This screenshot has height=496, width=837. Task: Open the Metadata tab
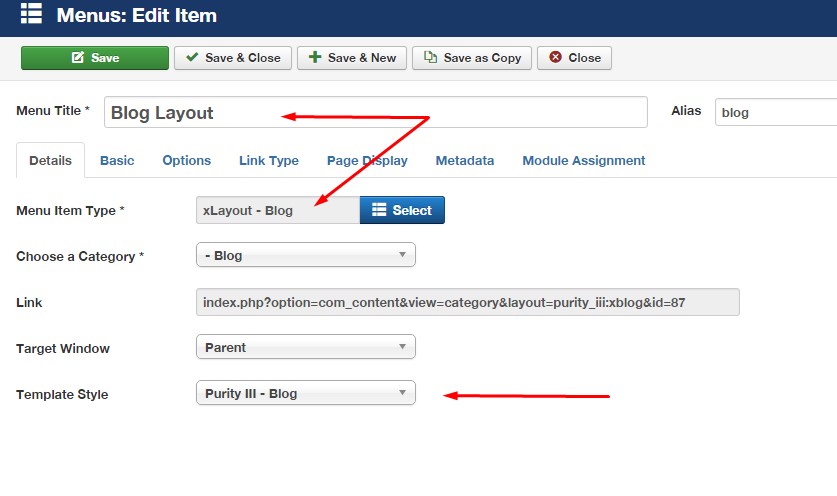click(465, 160)
